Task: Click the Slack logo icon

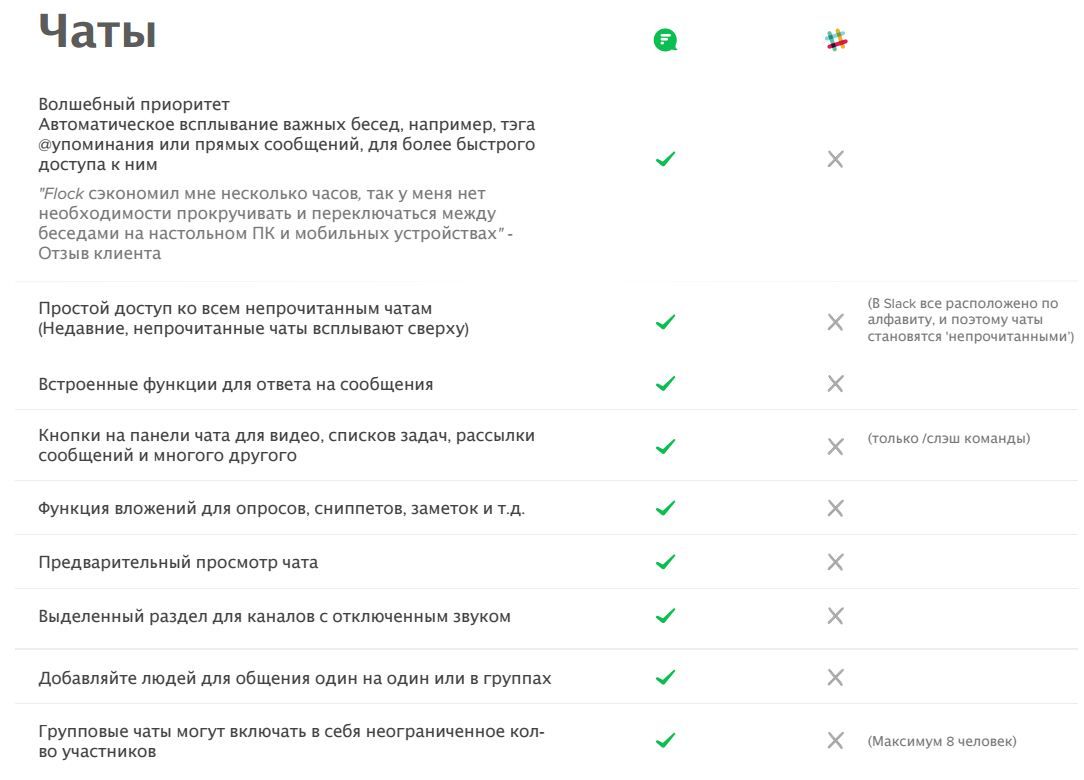Action: click(836, 41)
